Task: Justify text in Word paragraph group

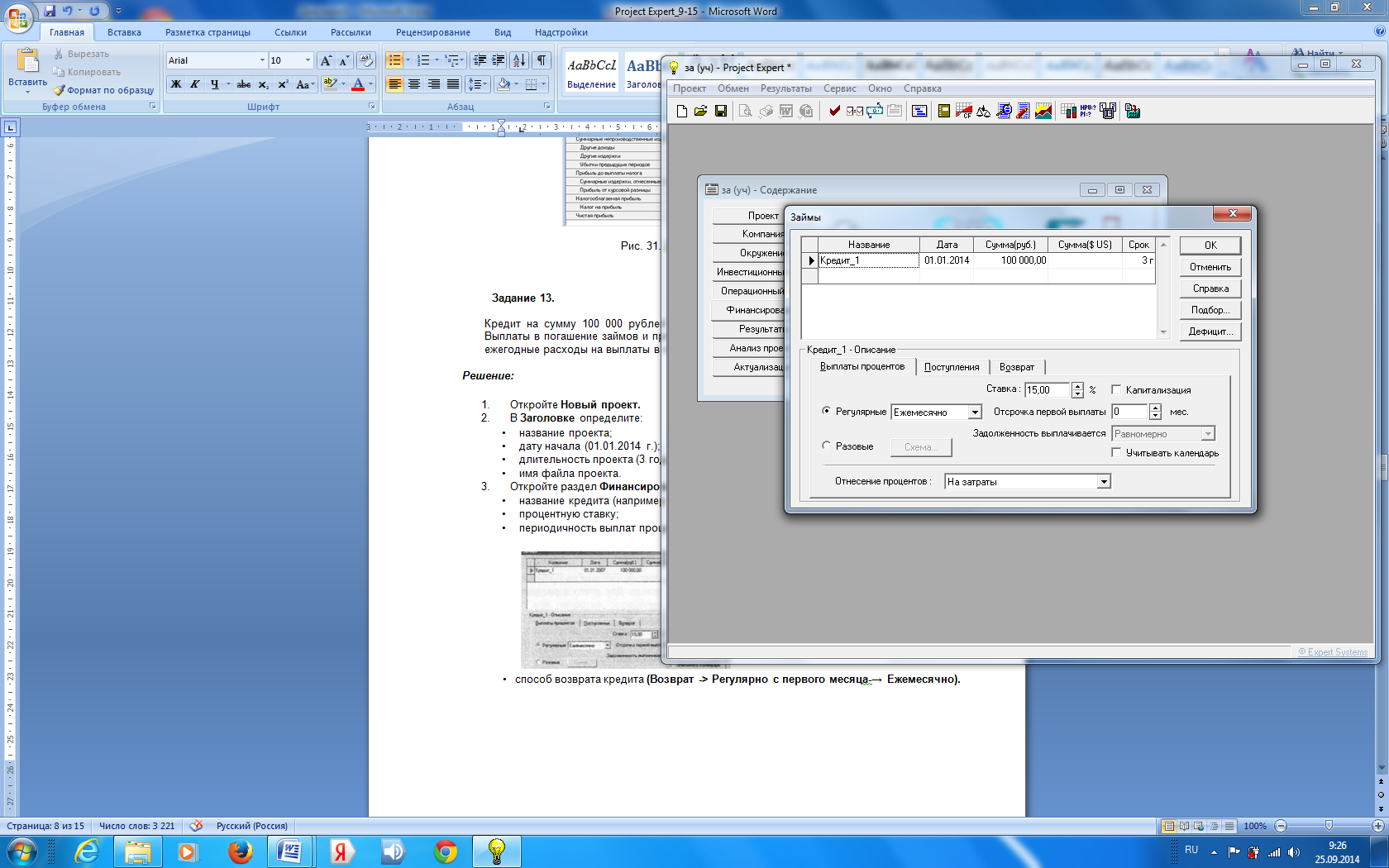Action: pos(453,84)
